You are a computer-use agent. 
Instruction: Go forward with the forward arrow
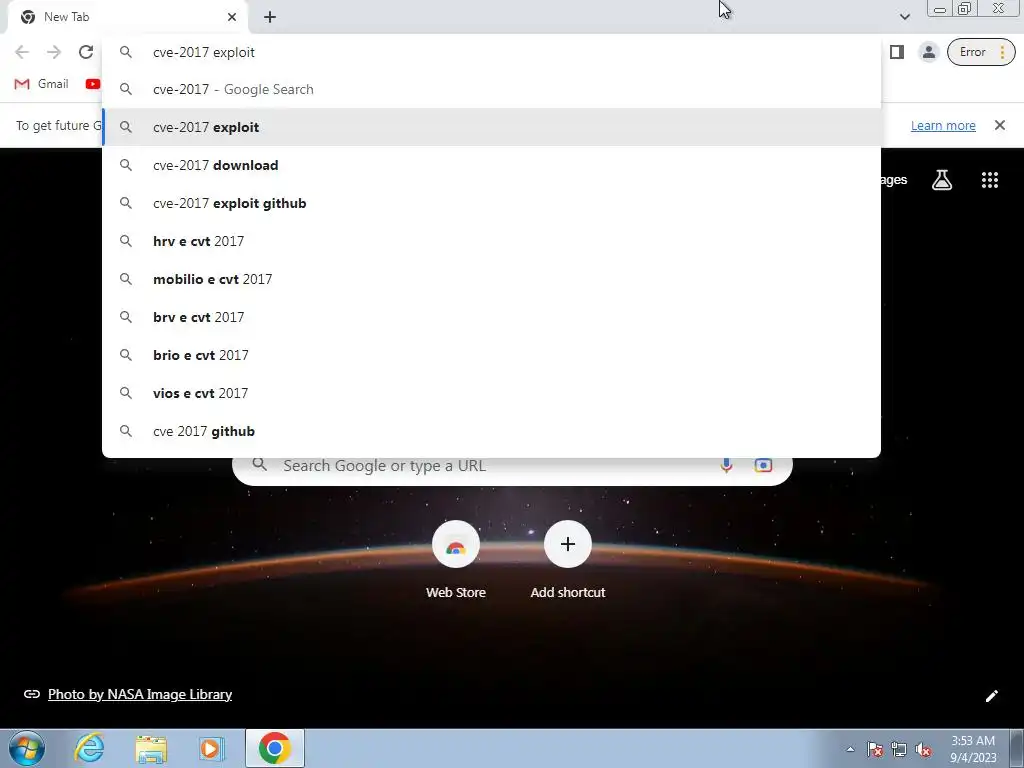[54, 52]
